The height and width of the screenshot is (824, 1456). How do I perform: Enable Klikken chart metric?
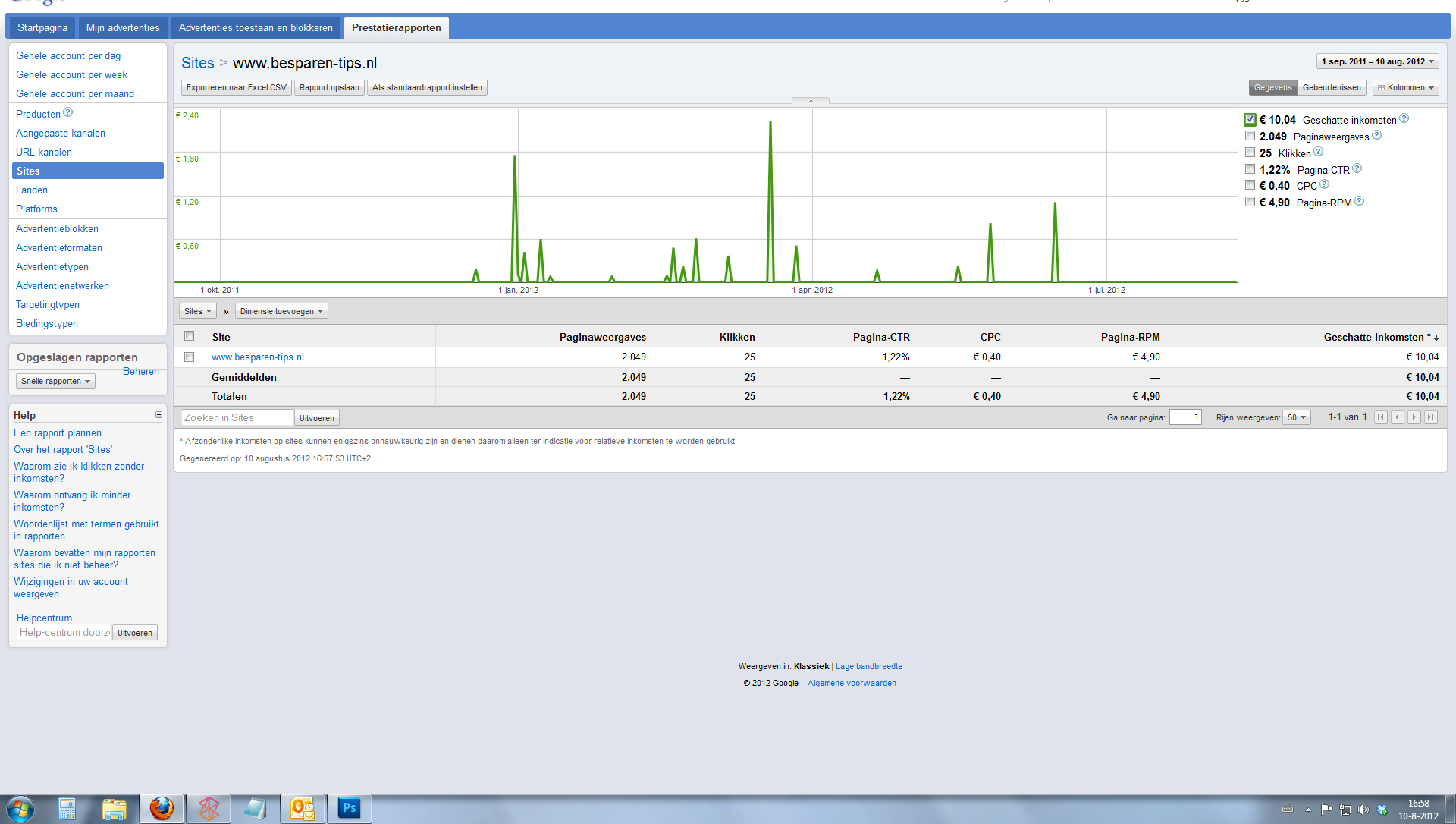[x=1250, y=153]
